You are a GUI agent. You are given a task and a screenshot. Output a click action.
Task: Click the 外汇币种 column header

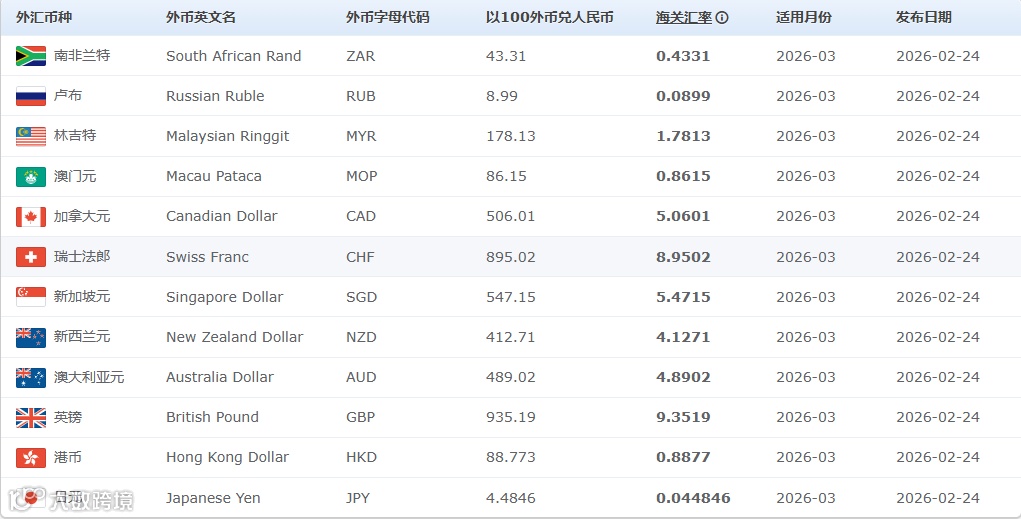pyautogui.click(x=44, y=18)
